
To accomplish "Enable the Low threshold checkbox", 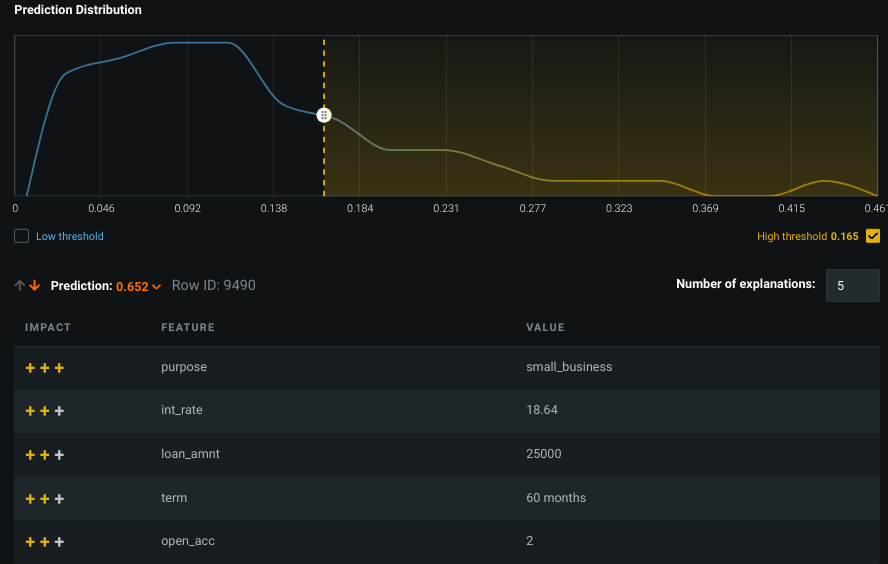I will [x=22, y=237].
